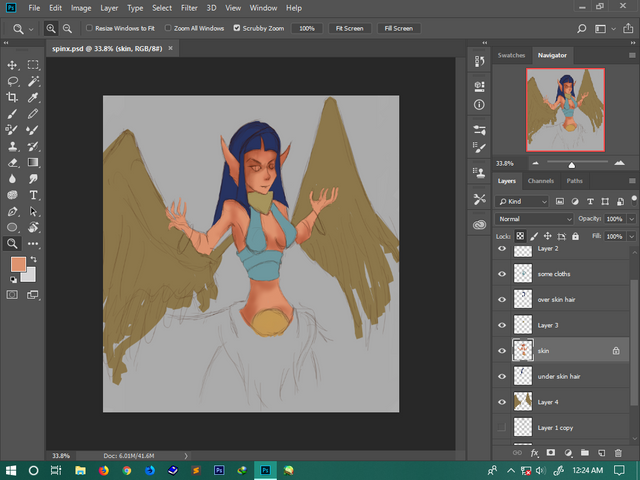Open the blend mode Normal dropdown
640x480 pixels.
point(534,219)
